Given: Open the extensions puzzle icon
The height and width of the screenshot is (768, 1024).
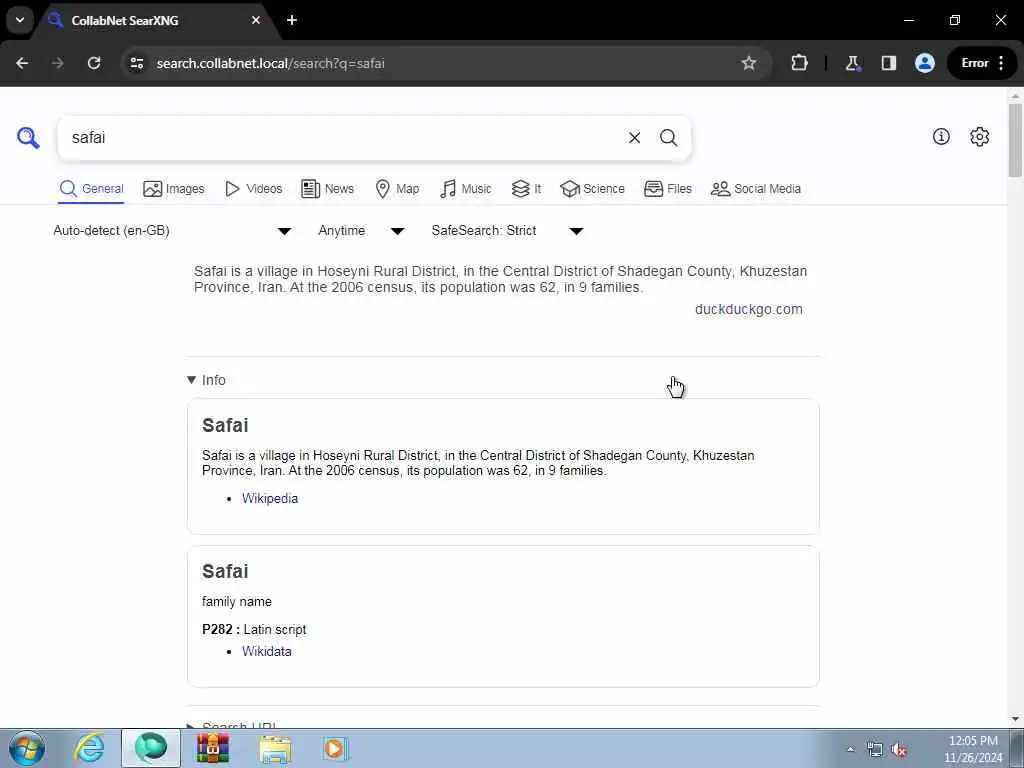Looking at the screenshot, I should pyautogui.click(x=799, y=63).
